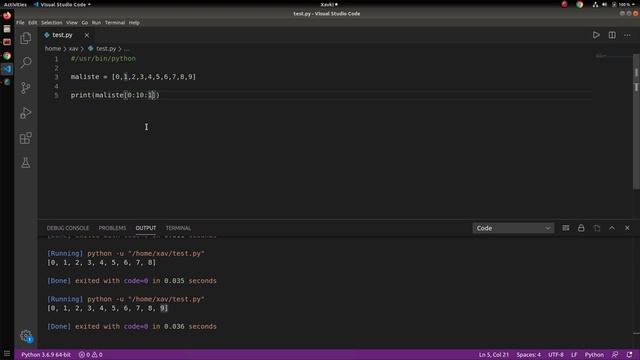
Task: Show applications grid in the dock
Action: [7, 353]
